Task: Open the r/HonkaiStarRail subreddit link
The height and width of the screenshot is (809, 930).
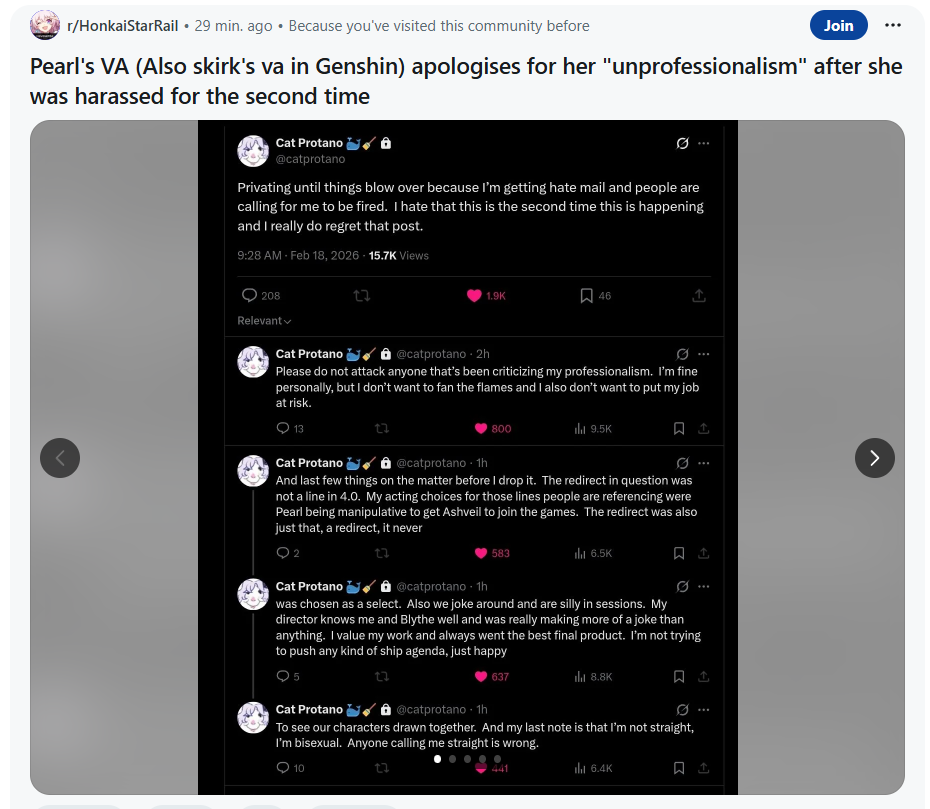Action: [x=123, y=26]
